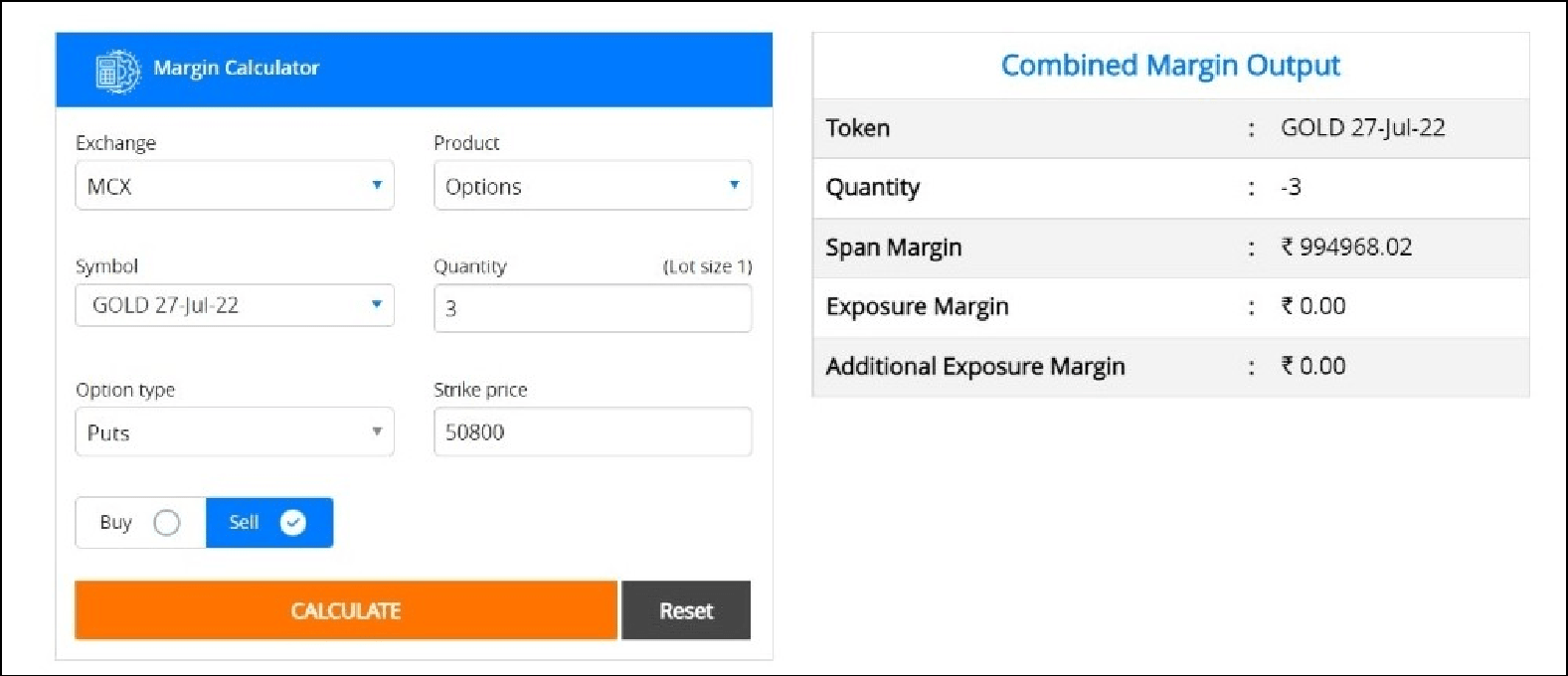The width and height of the screenshot is (1568, 676).
Task: Click the Exposure Margin amount
Action: 1313,306
